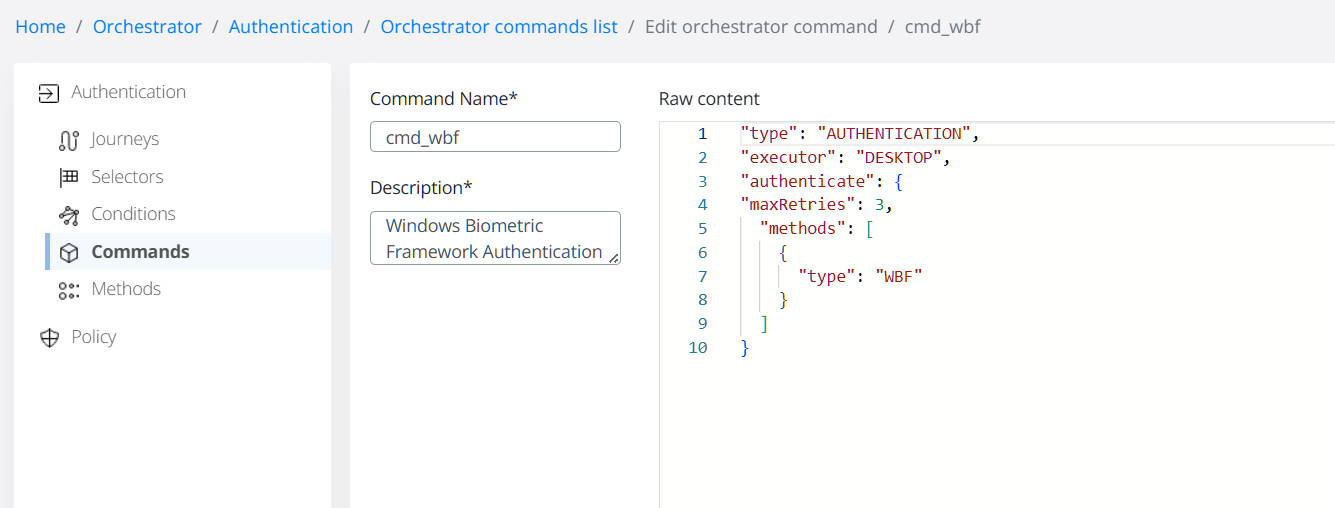Screen dimensions: 1335x508
Task: Select Conditions in the sidebar
Action: (133, 214)
